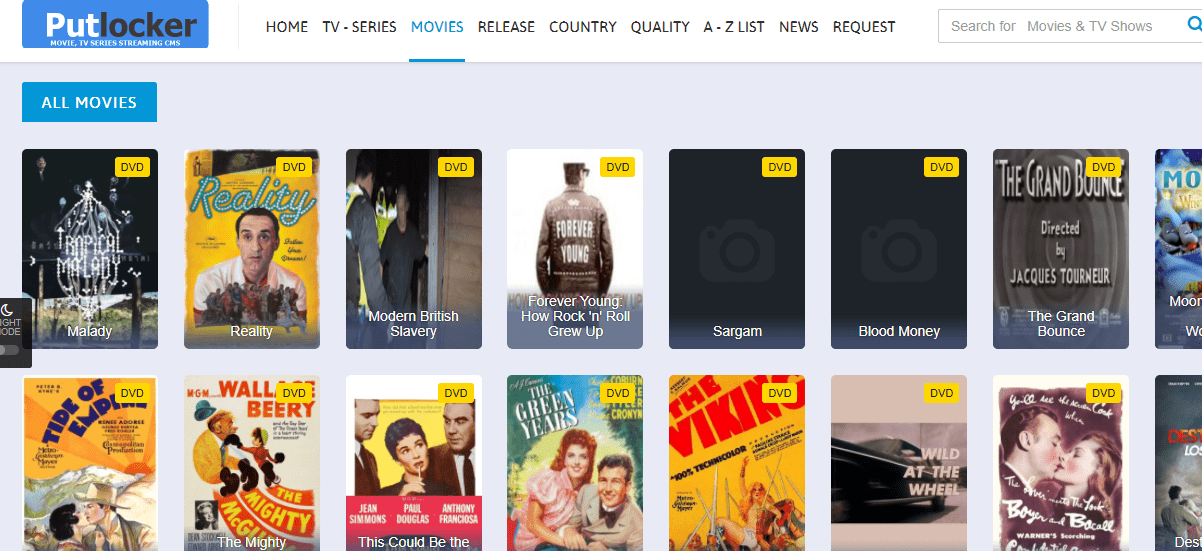Click the Forever Young: How Rock 'n' Roll title
This screenshot has height=551, width=1202.
tap(575, 316)
